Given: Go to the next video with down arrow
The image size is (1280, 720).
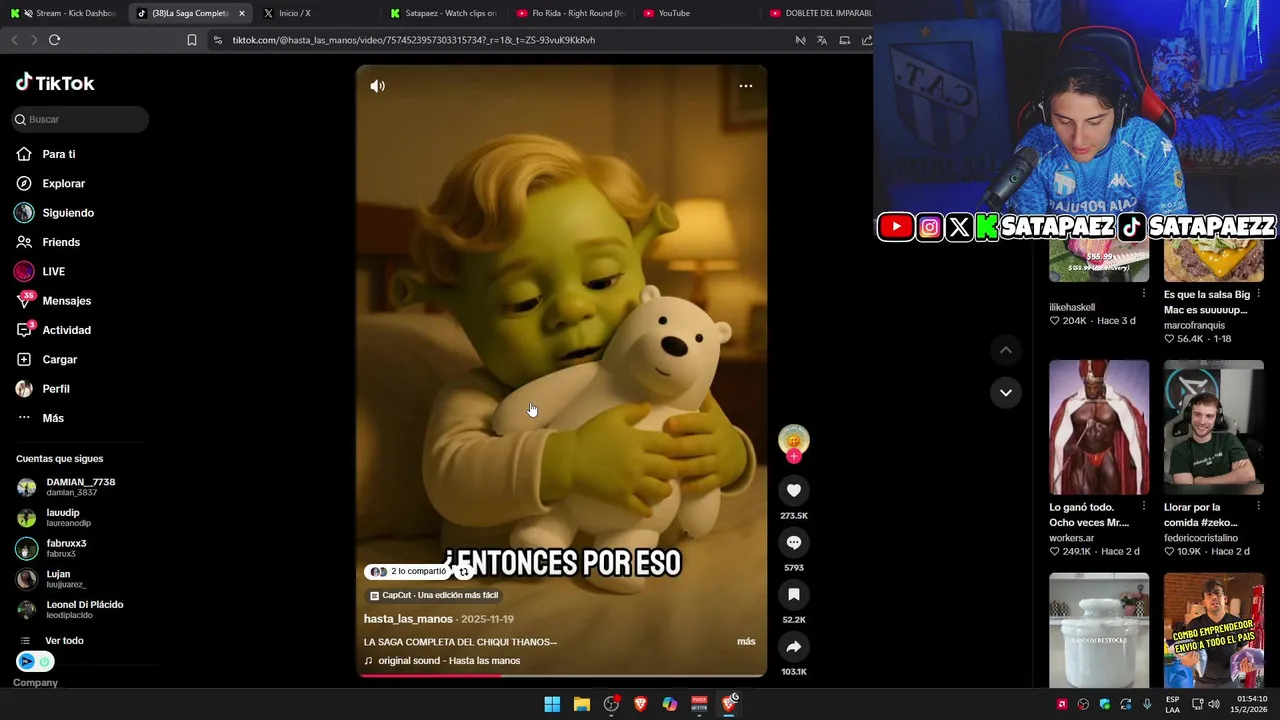Looking at the screenshot, I should click(x=1006, y=392).
